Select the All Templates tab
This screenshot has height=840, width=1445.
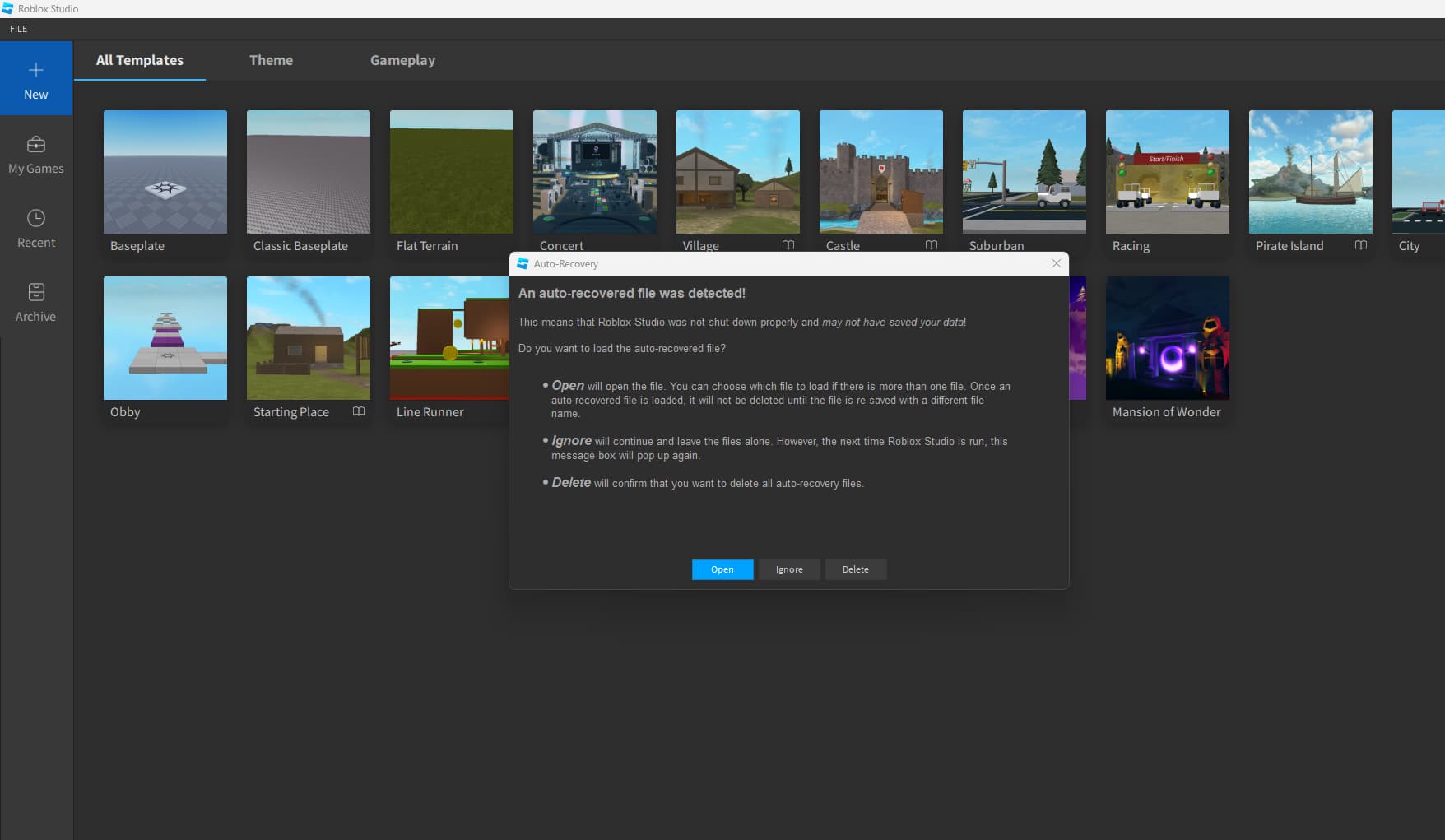[x=139, y=60]
